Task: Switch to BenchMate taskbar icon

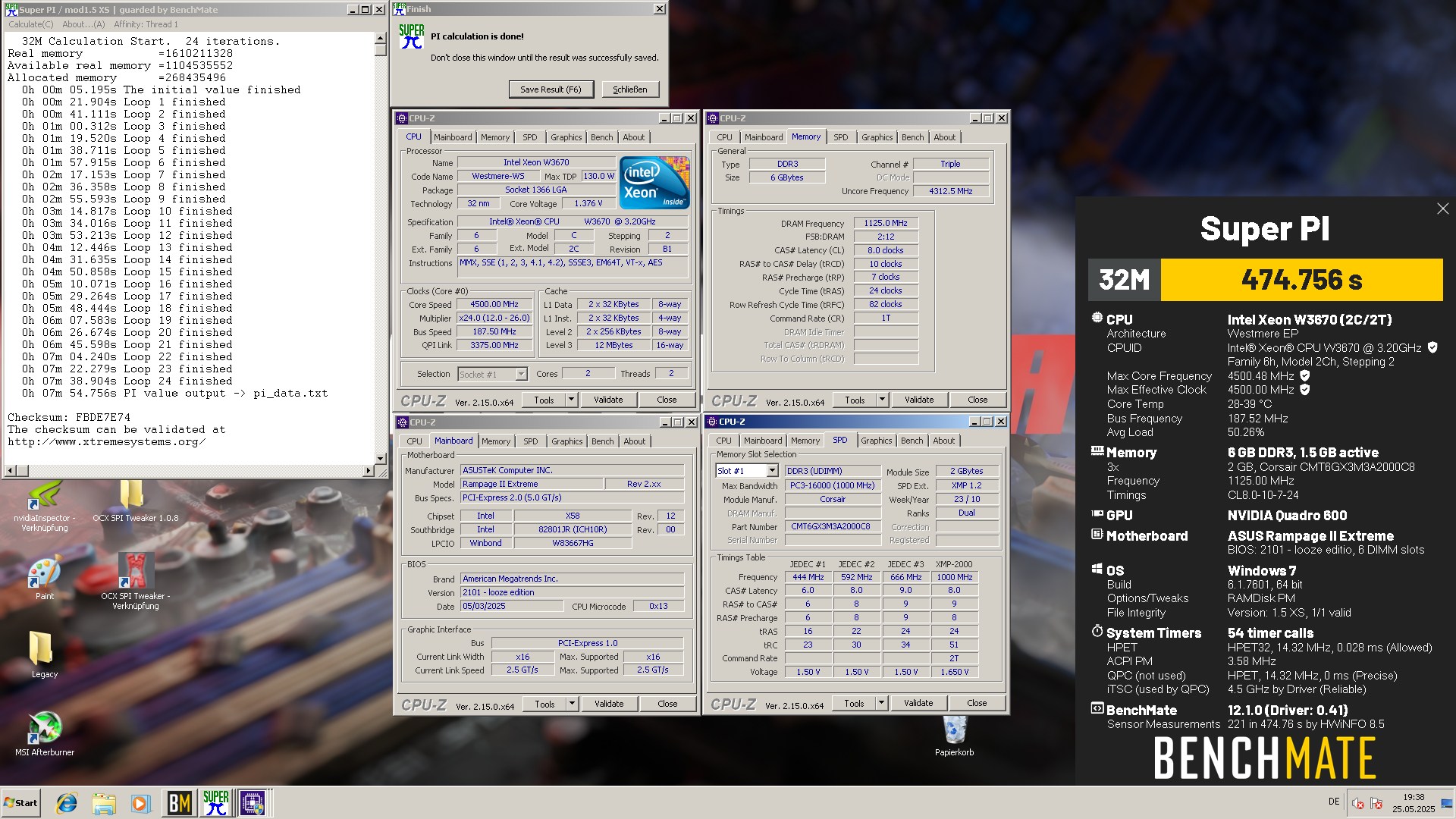Action: [x=179, y=802]
